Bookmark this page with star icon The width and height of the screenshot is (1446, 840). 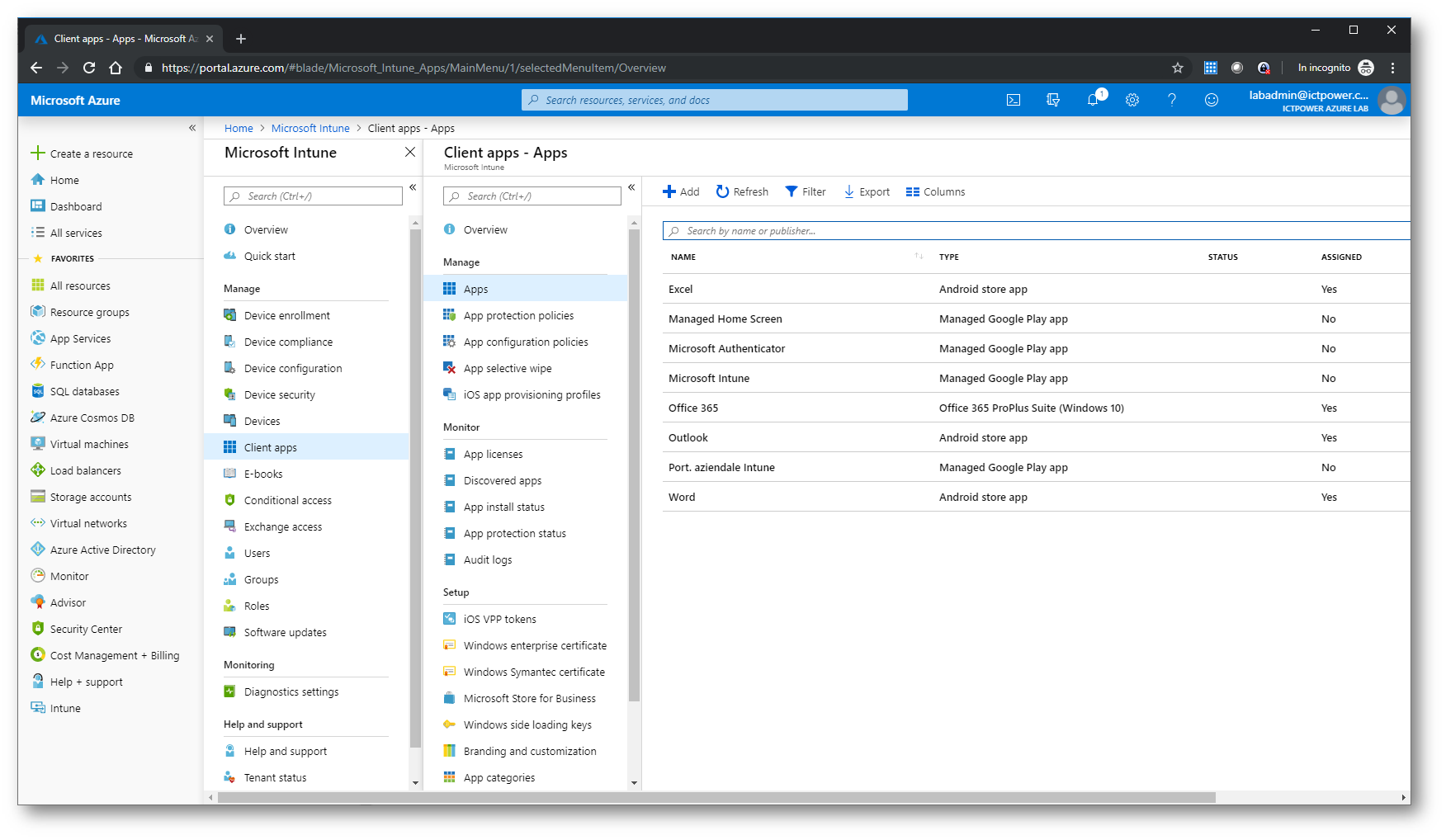pyautogui.click(x=1178, y=68)
